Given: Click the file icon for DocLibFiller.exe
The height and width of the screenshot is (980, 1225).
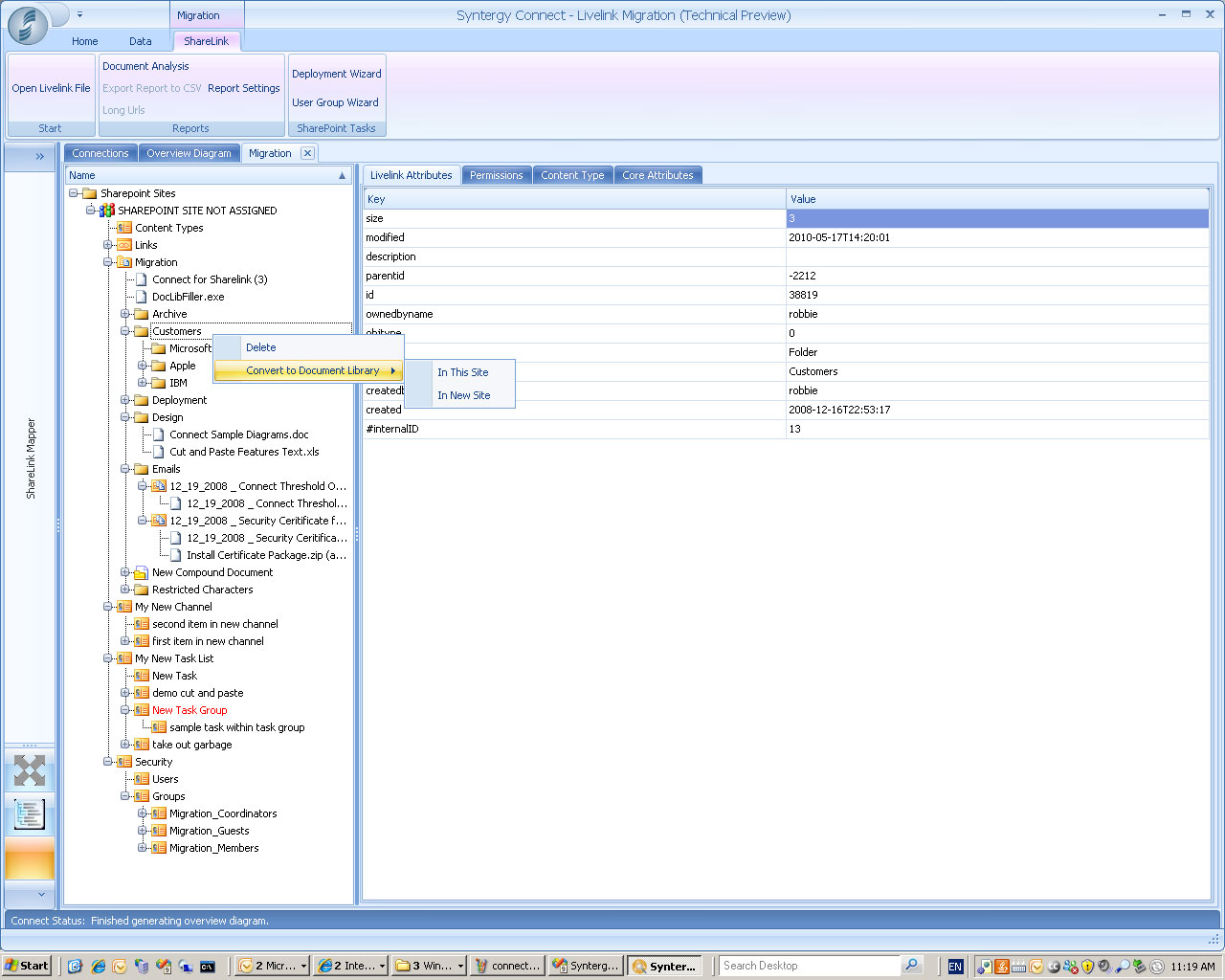Looking at the screenshot, I should 142,297.
